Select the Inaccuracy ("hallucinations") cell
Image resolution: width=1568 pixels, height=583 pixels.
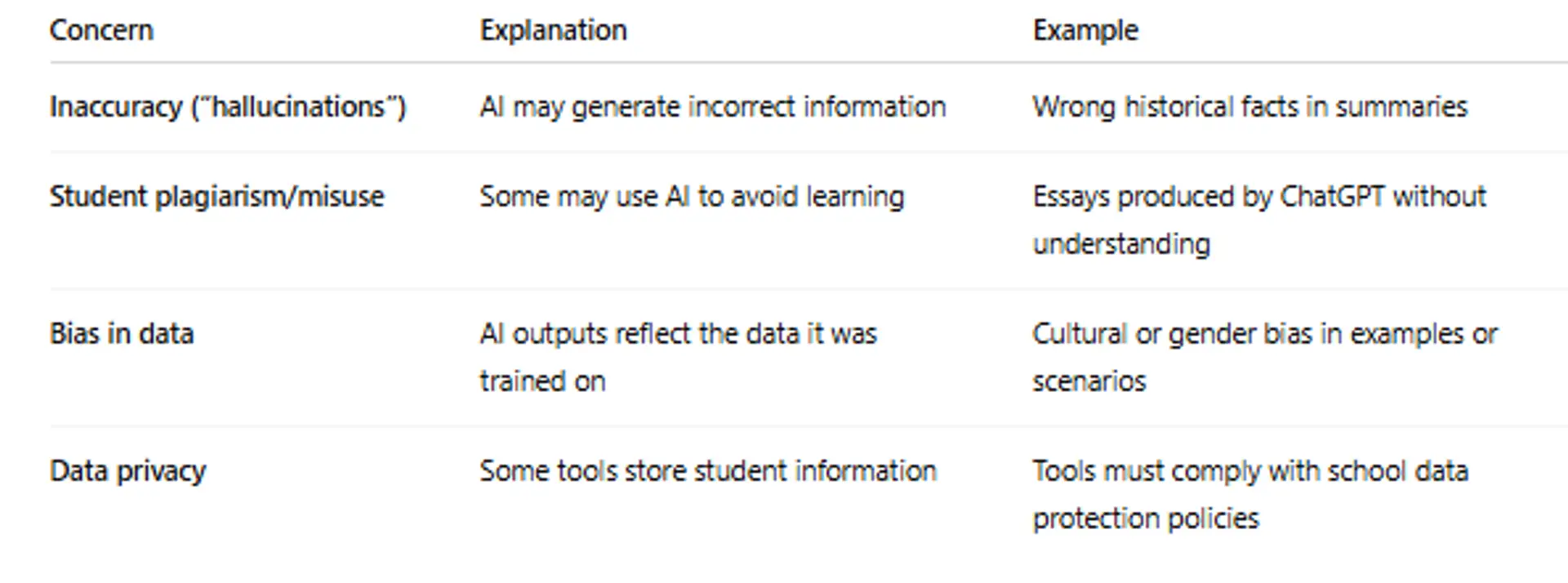tap(227, 107)
